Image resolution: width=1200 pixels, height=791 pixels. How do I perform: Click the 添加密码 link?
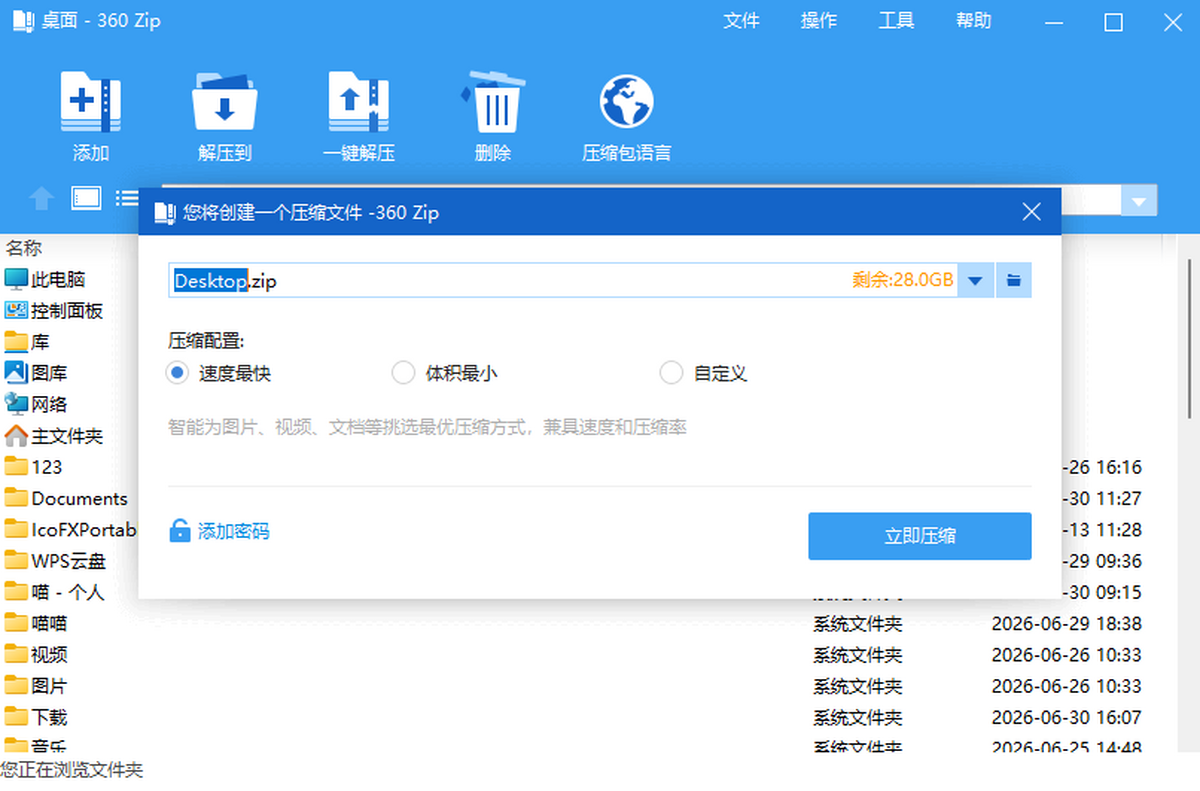[234, 531]
